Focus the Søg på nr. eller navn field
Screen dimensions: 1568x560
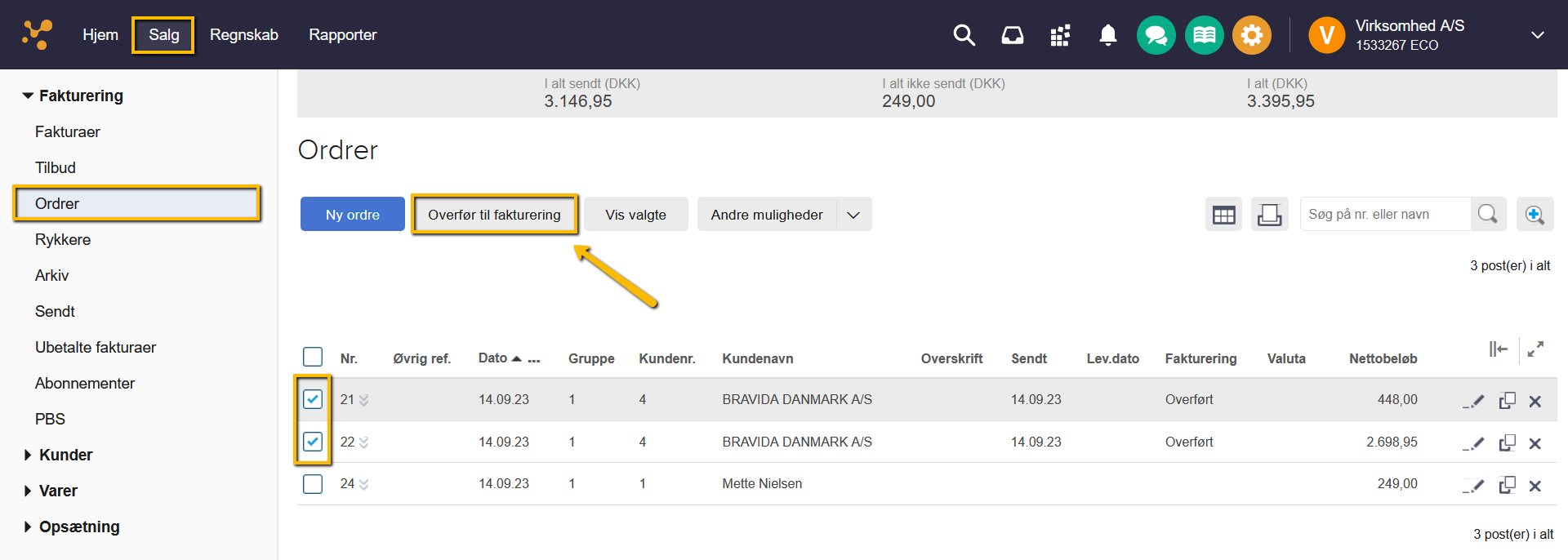point(1385,215)
